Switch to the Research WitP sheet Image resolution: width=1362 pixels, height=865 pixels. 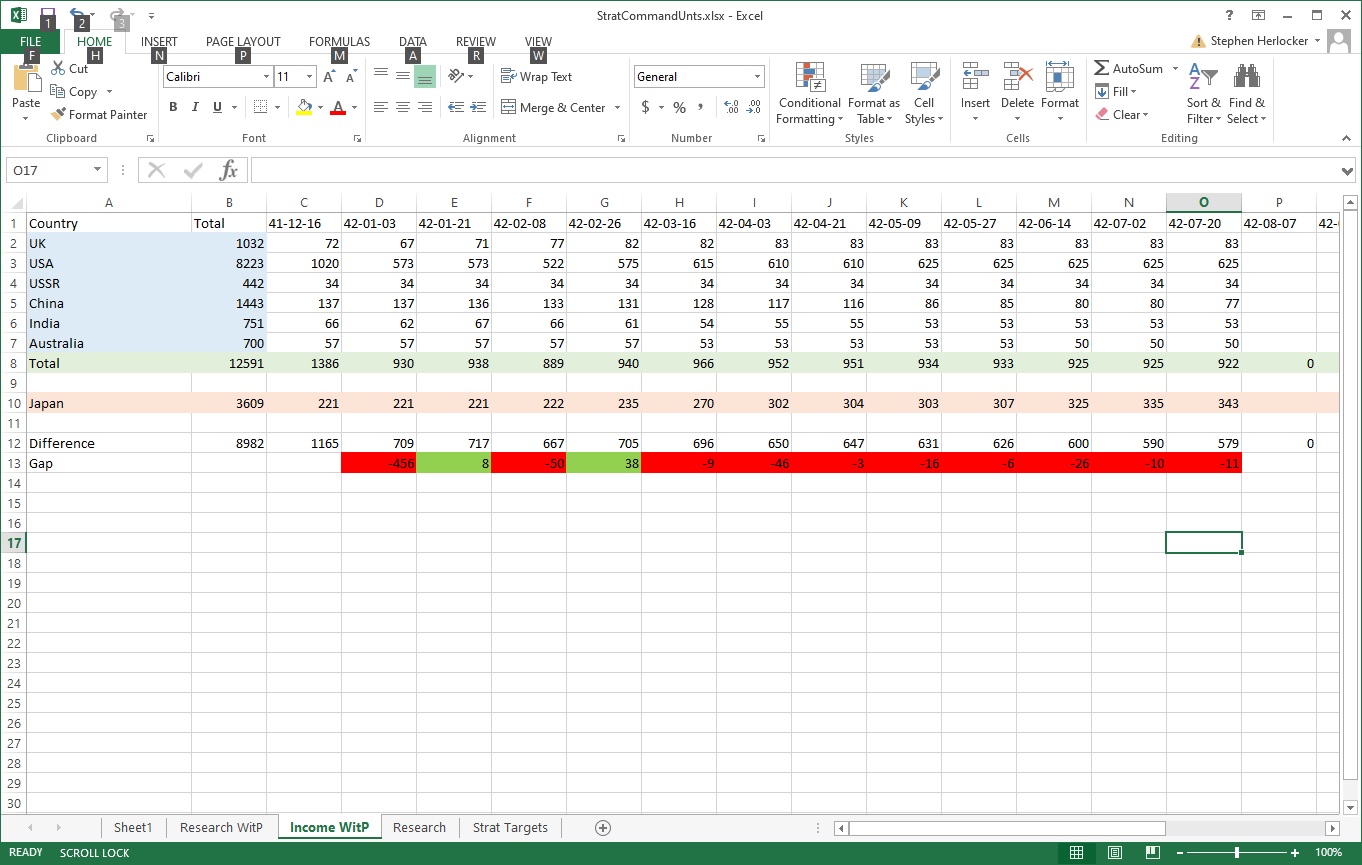(221, 827)
